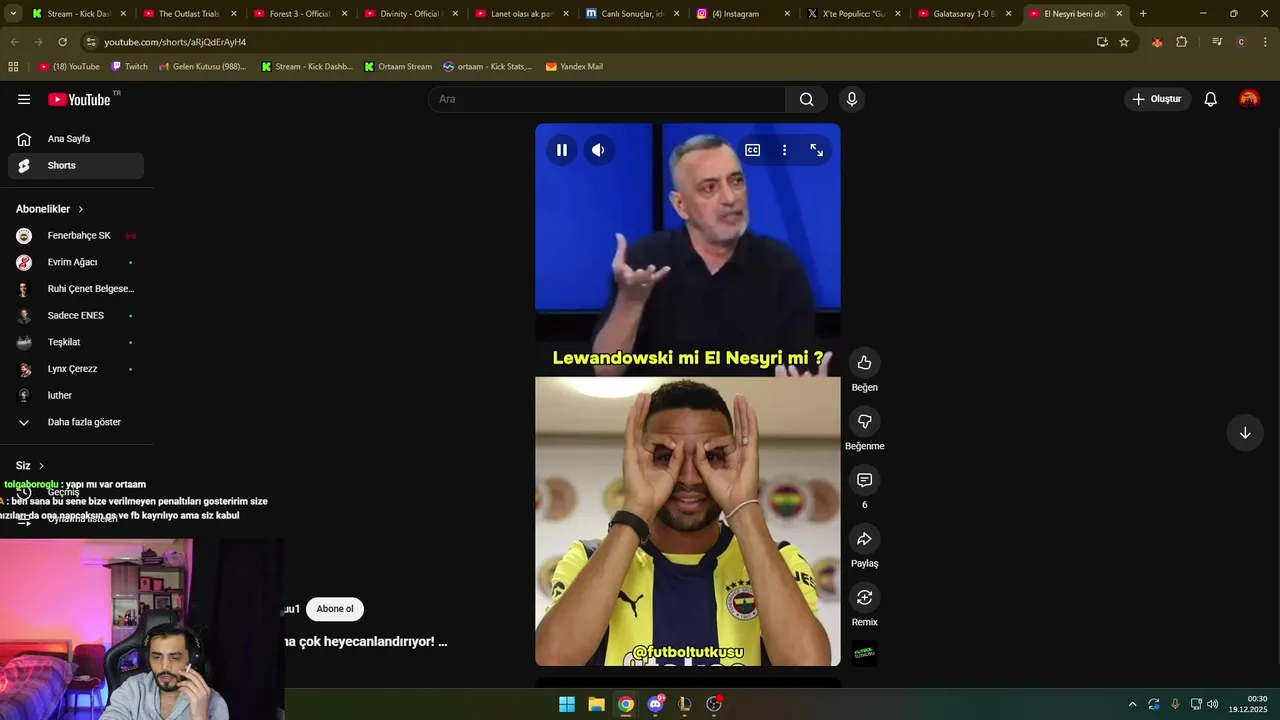Click the Remix icon

coord(864,597)
